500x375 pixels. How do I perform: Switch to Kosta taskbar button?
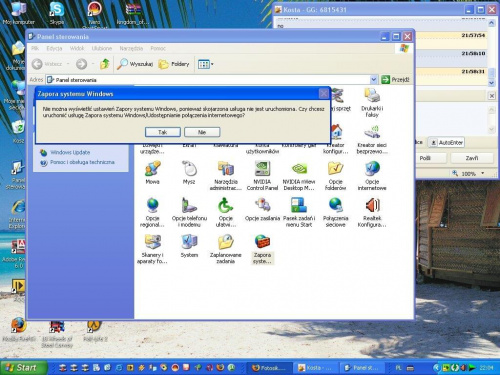315,368
